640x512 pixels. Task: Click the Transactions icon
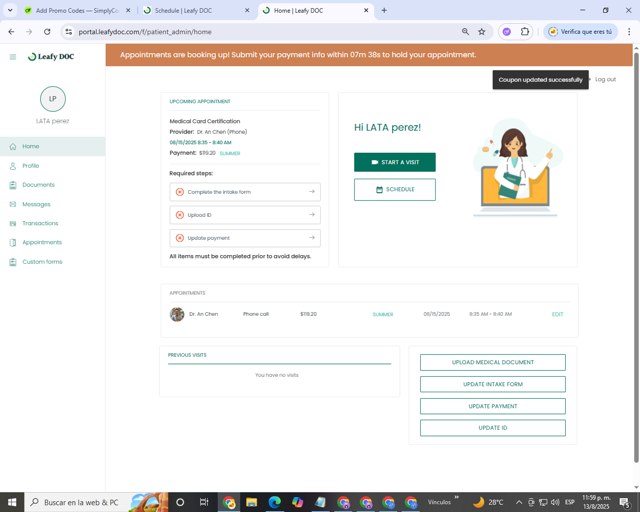coord(13,223)
